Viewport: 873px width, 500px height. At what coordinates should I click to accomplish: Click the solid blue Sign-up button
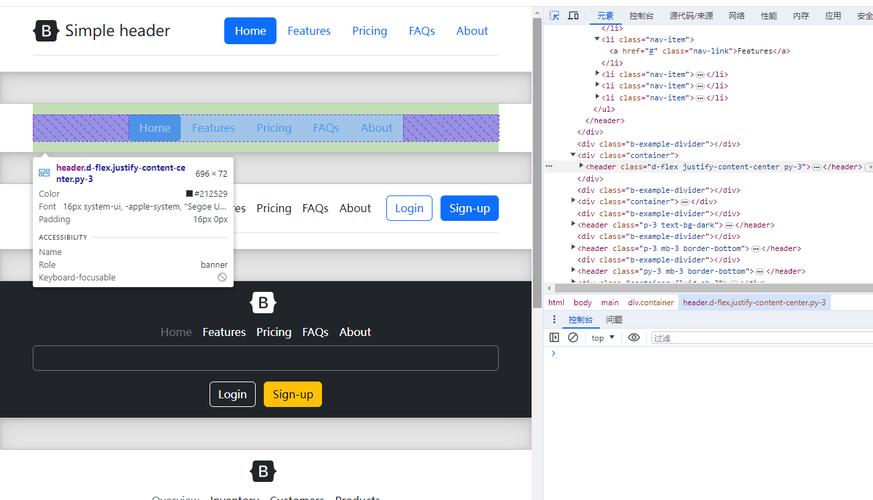point(469,208)
